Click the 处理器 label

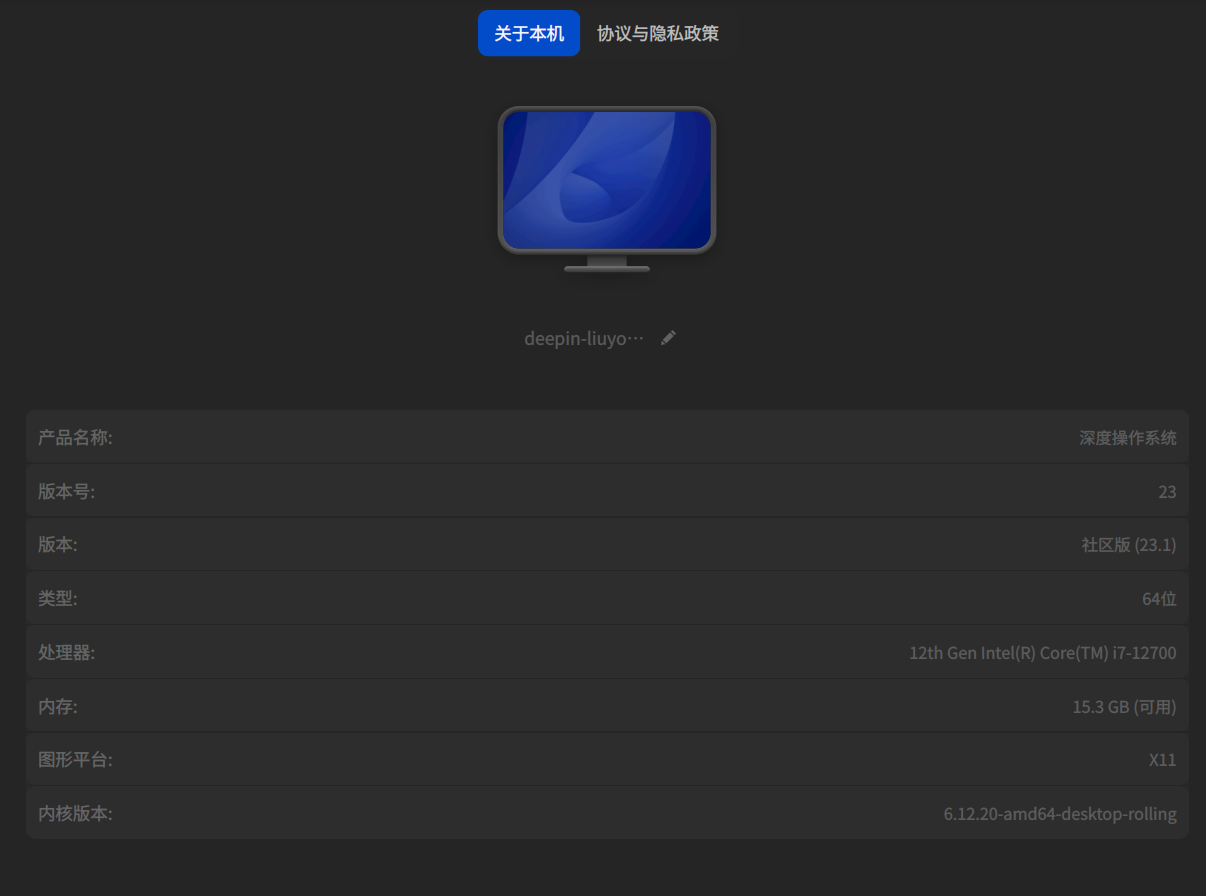[x=66, y=652]
